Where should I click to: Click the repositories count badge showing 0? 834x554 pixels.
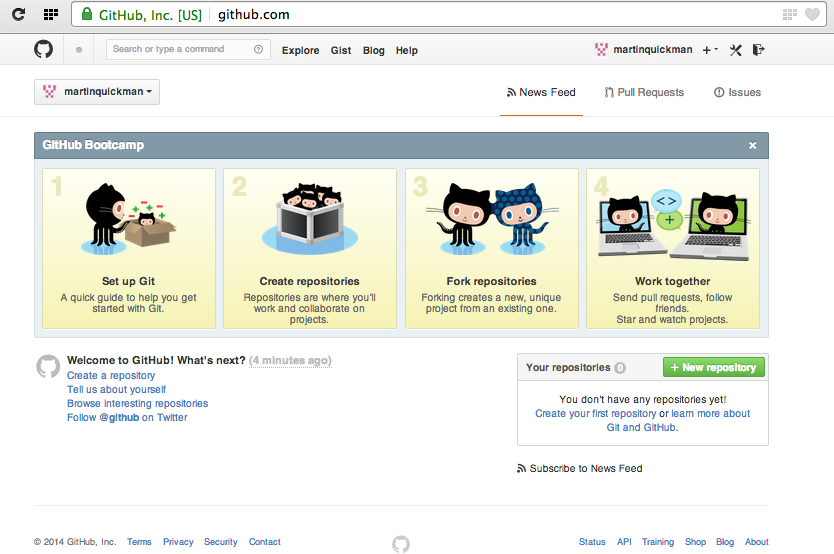pos(620,367)
